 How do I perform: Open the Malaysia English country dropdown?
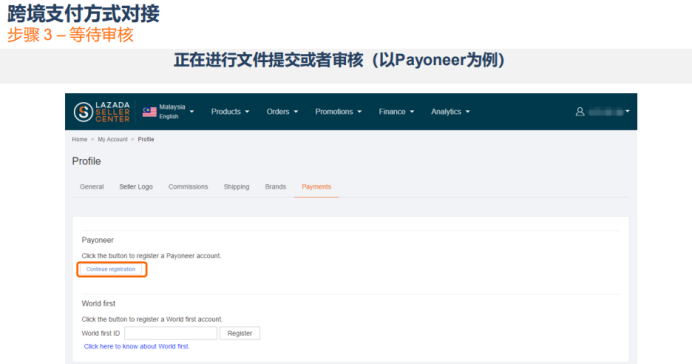[168, 112]
